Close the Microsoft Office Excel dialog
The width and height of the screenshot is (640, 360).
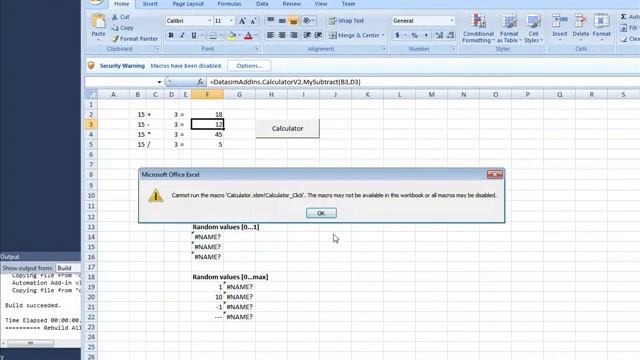pyautogui.click(x=495, y=175)
